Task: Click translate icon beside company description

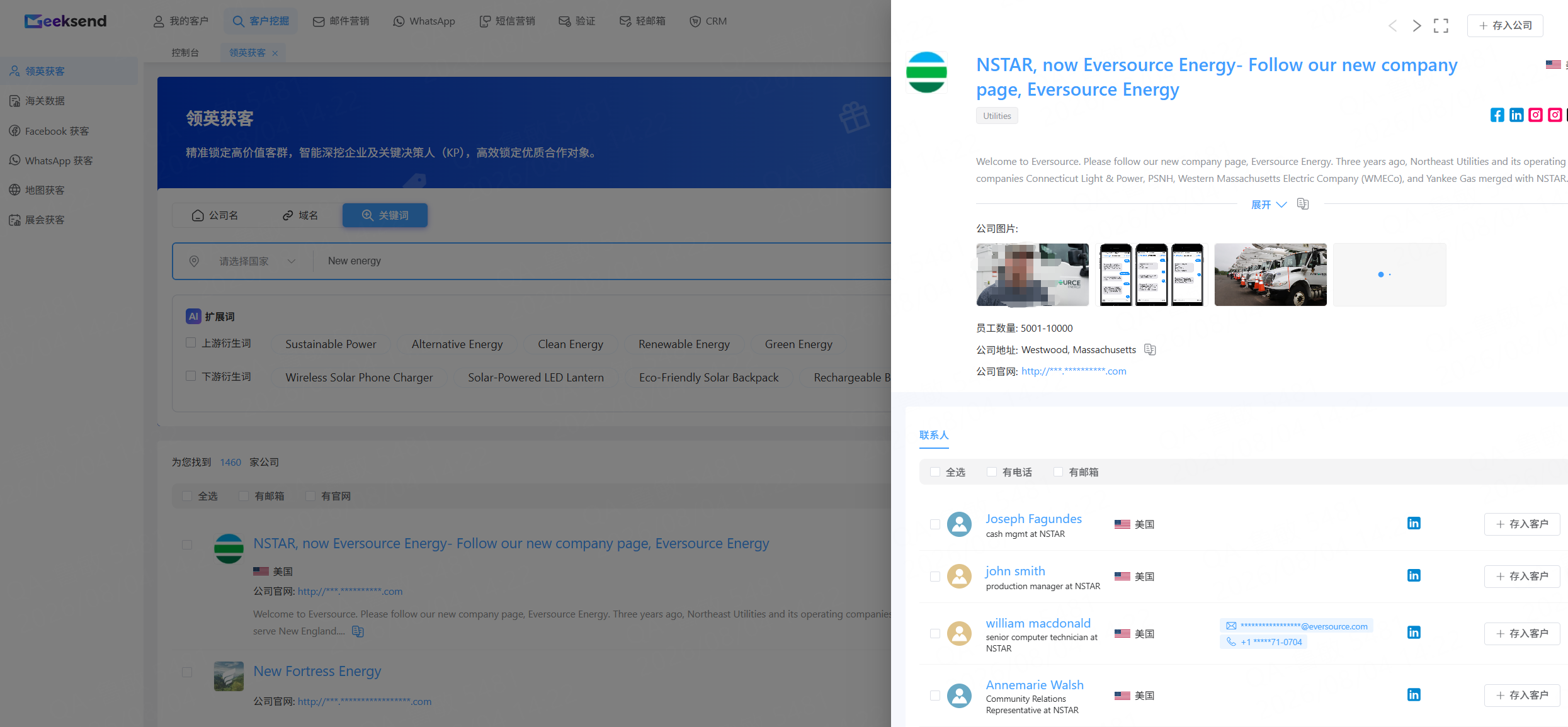Action: [1303, 204]
